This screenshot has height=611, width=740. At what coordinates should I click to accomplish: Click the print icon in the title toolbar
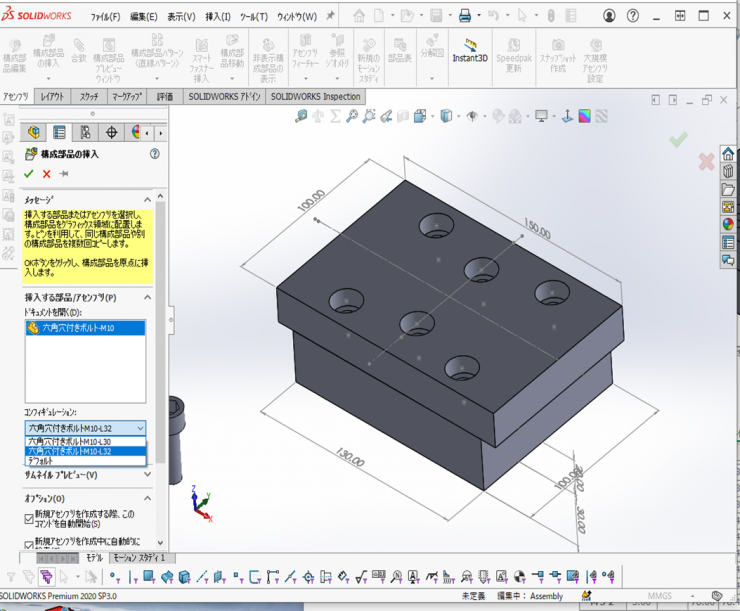[464, 16]
